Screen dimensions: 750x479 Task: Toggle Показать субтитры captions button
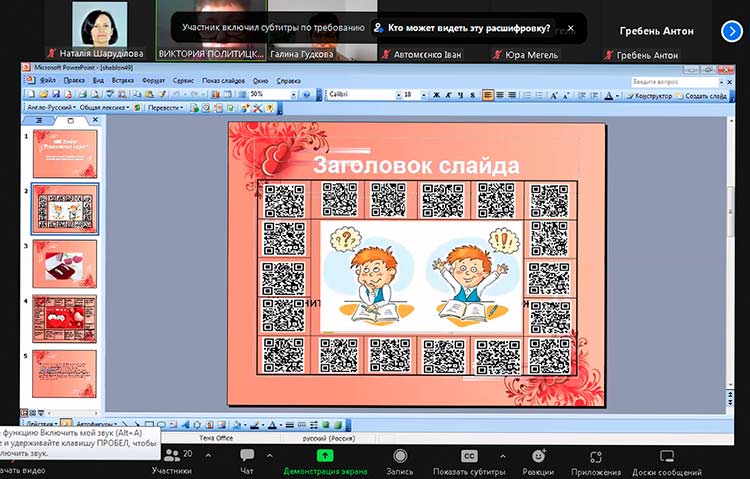(x=468, y=460)
